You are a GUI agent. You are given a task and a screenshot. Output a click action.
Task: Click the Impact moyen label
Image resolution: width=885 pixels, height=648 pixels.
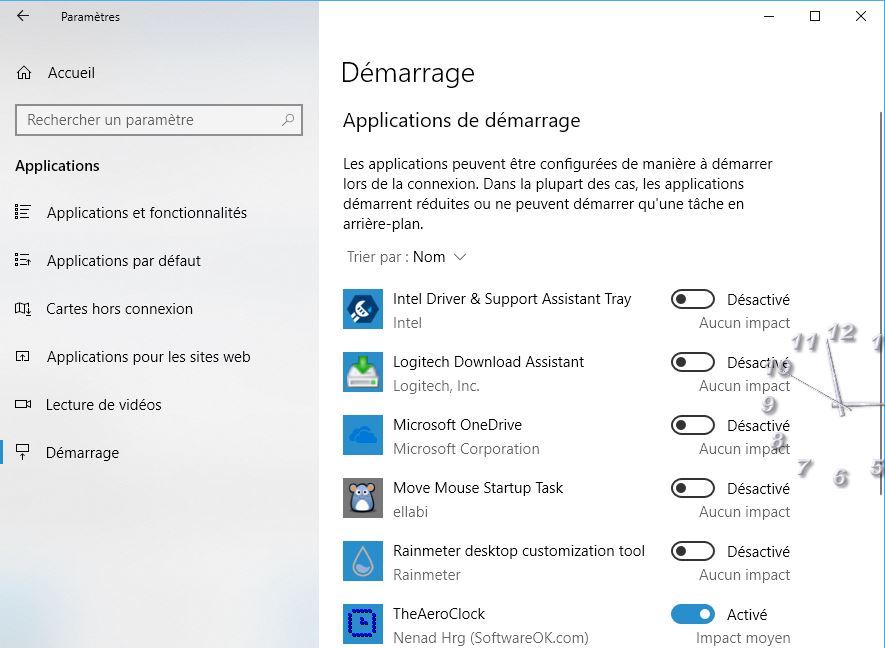tap(743, 638)
